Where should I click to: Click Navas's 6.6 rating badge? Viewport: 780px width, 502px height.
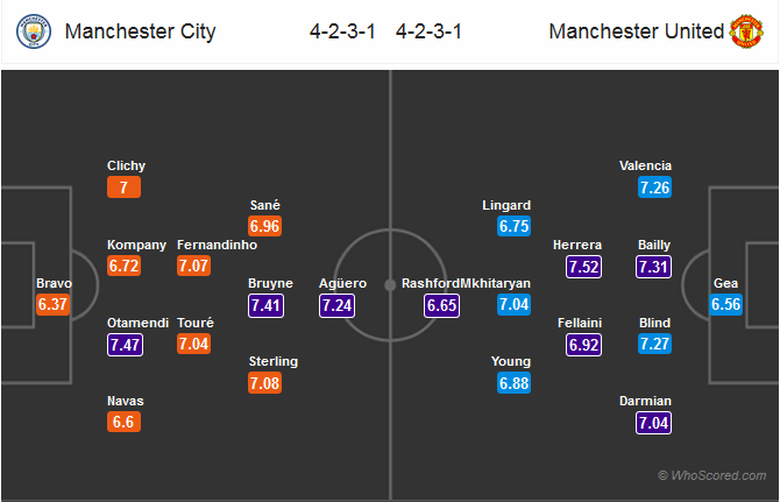(125, 422)
